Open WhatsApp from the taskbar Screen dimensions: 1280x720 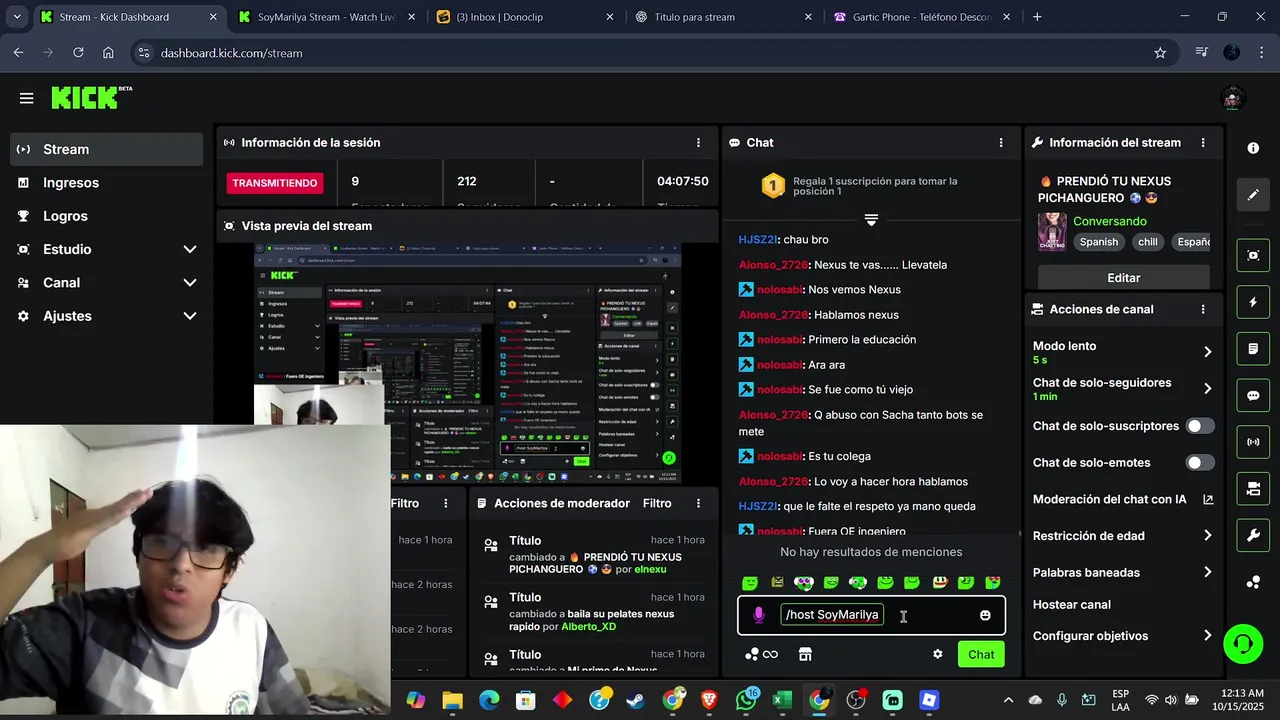[x=746, y=700]
